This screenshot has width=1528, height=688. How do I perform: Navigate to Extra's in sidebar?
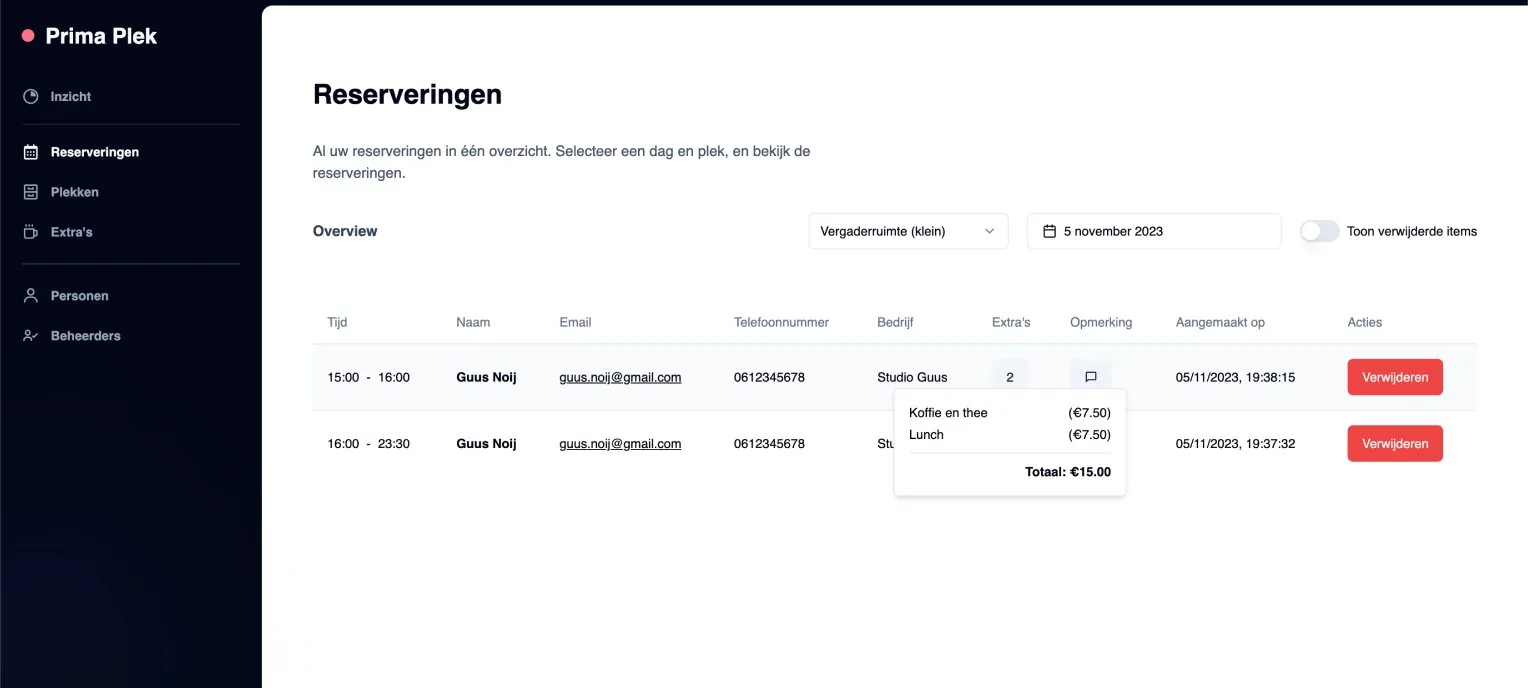click(x=72, y=232)
